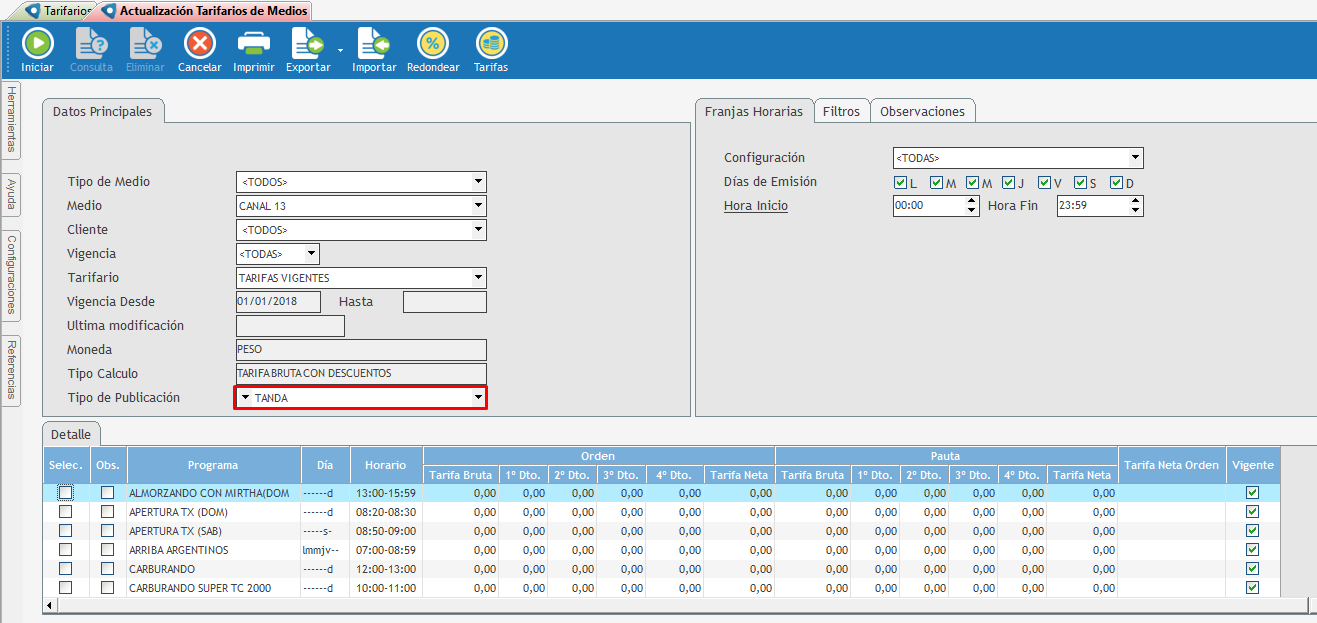Open the Importar tool

[374, 44]
